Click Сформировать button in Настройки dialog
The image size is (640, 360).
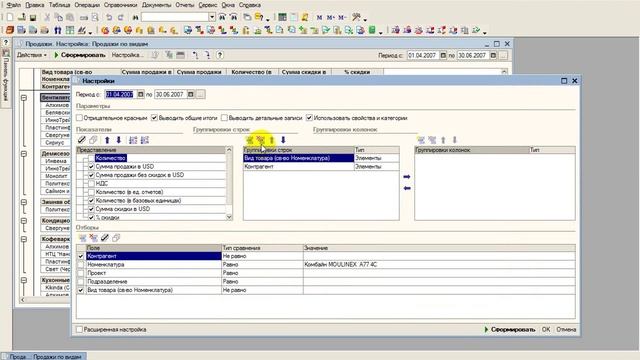(509, 329)
